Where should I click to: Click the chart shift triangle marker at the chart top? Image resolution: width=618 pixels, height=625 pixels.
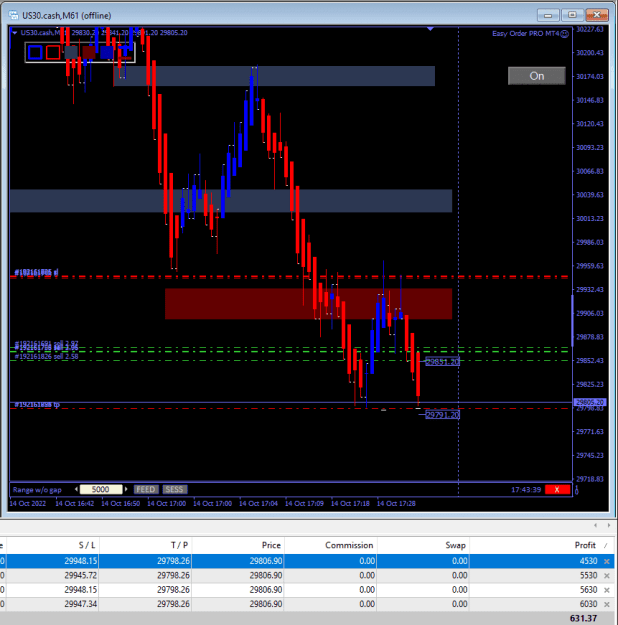(430, 29)
